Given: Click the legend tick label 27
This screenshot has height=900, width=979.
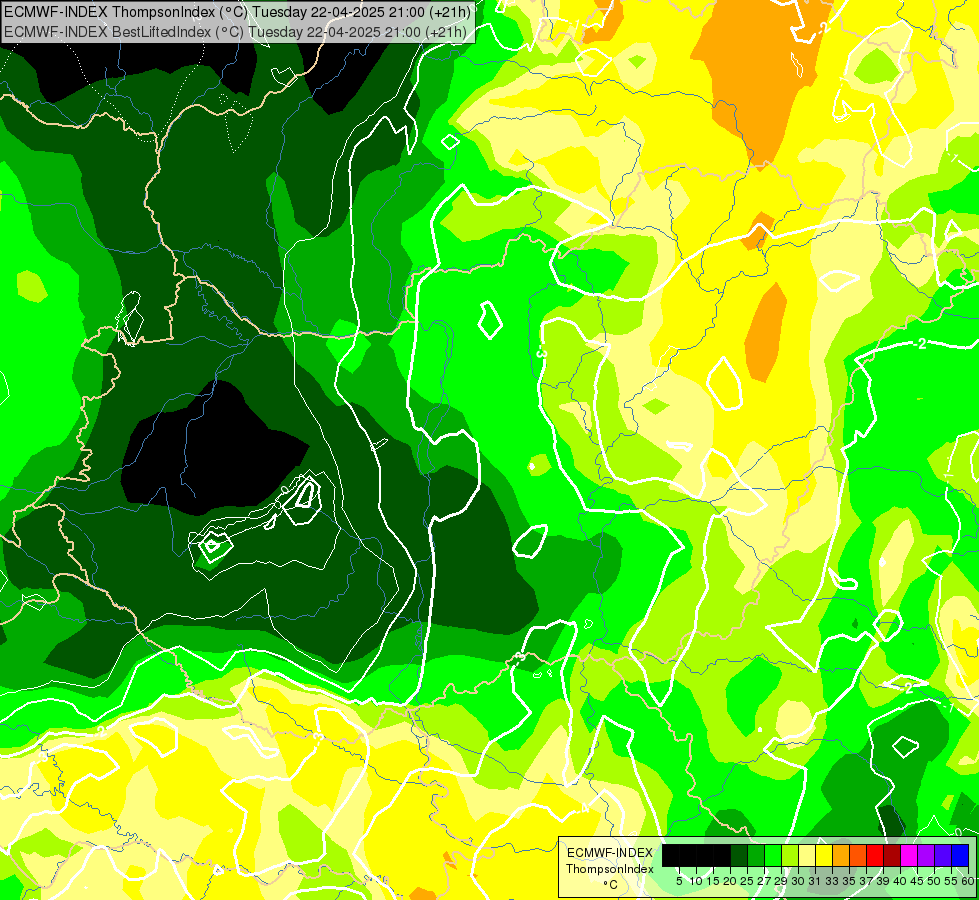Looking at the screenshot, I should coord(764,881).
